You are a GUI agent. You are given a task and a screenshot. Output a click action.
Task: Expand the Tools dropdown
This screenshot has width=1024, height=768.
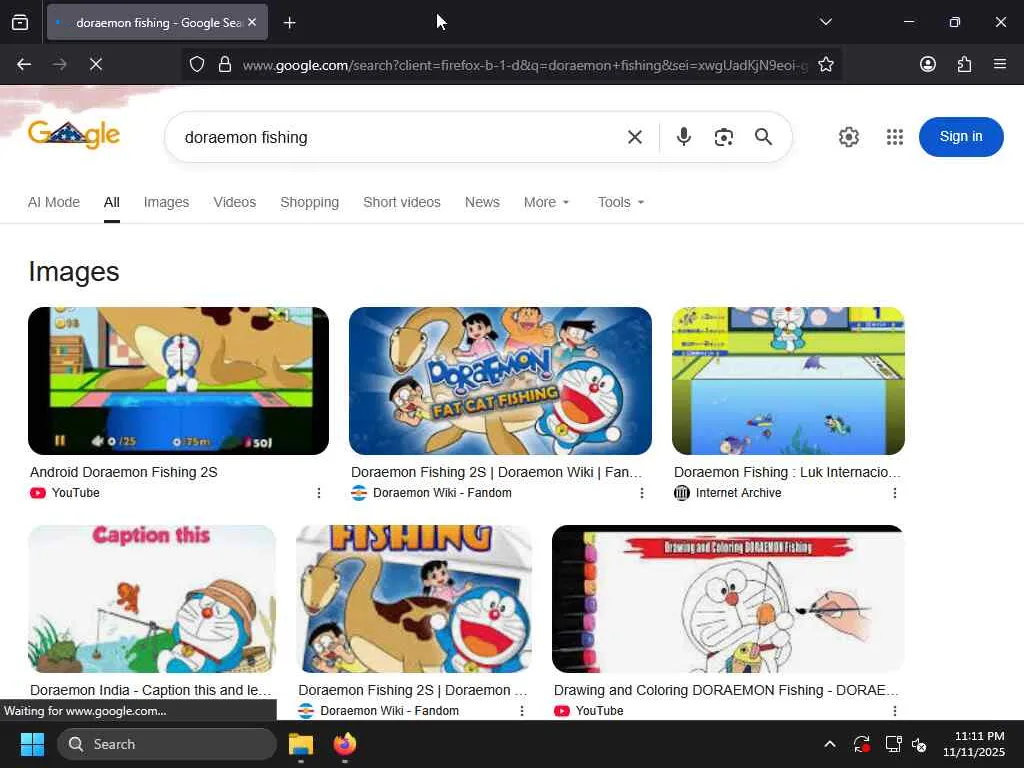coord(620,202)
